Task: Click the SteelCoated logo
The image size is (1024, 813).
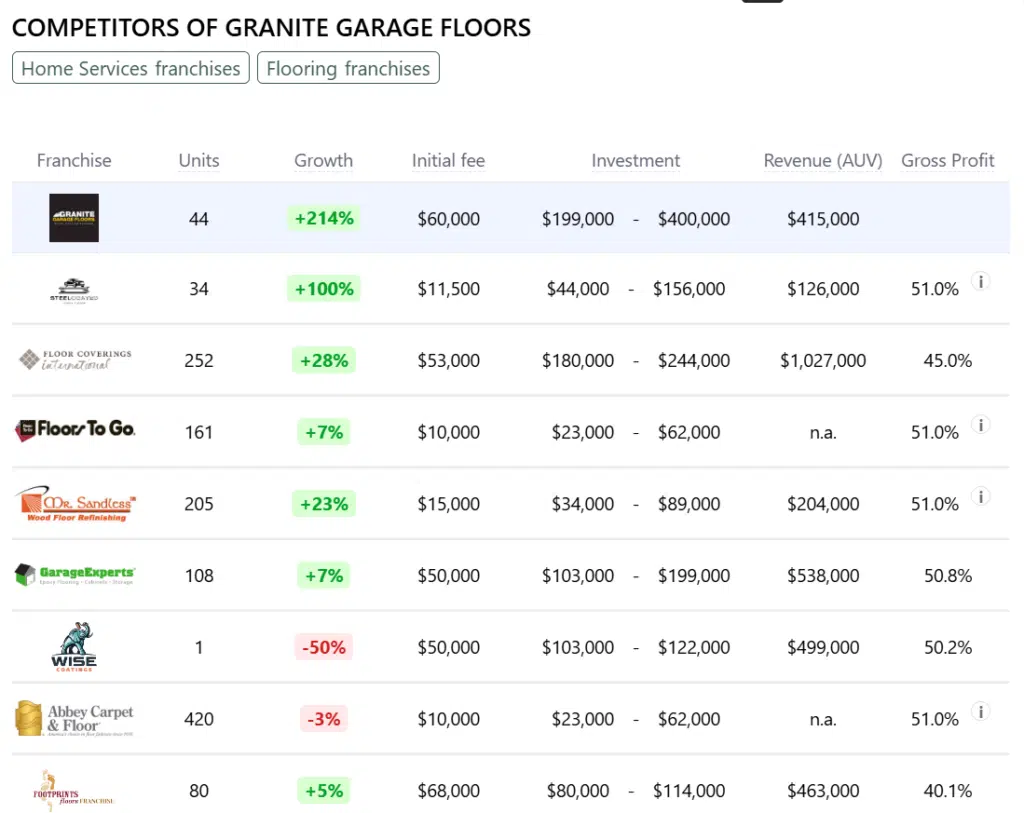Action: click(74, 290)
